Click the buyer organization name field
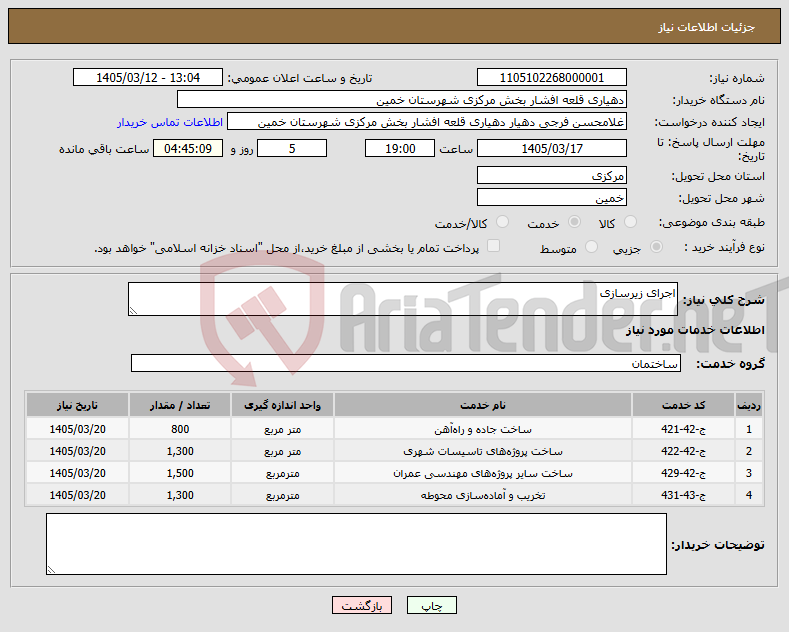This screenshot has height=632, width=789. click(402, 100)
